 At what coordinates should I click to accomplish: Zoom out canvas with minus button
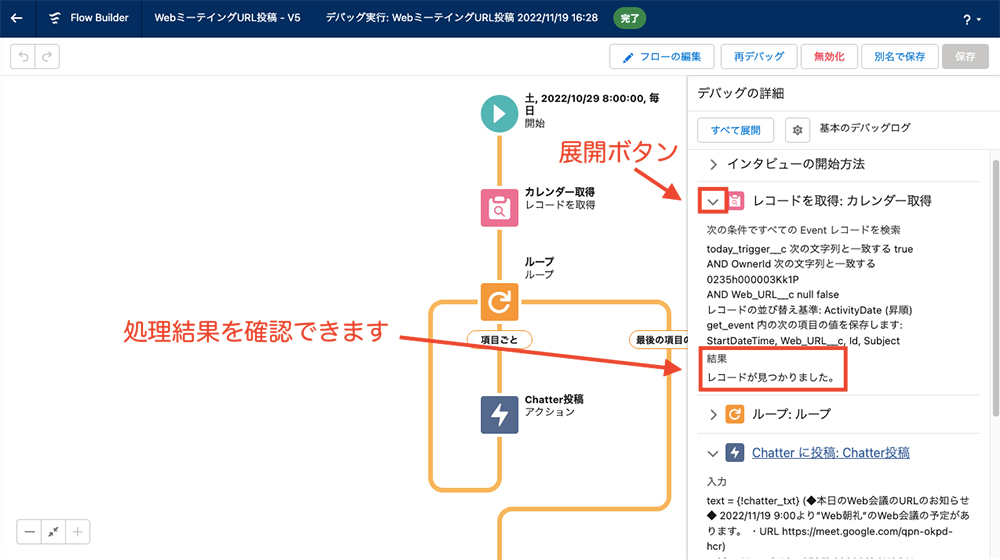click(29, 531)
